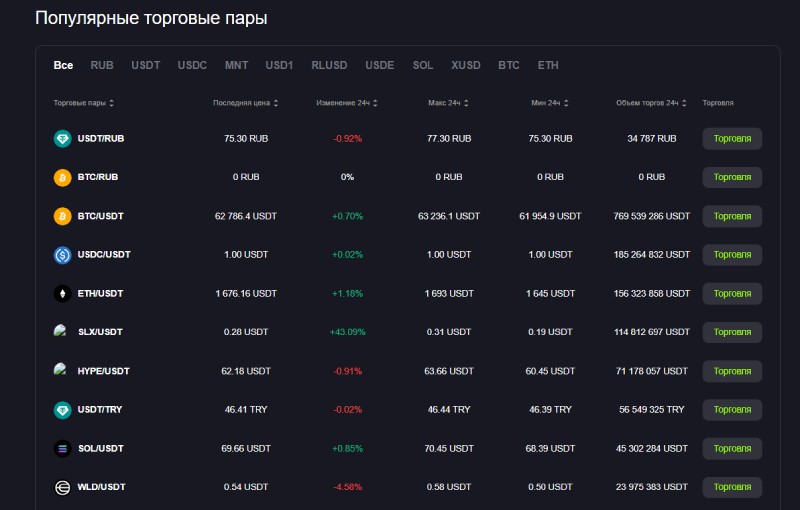Switch to the RUB tab
Viewport: 800px width, 510px height.
click(x=102, y=65)
